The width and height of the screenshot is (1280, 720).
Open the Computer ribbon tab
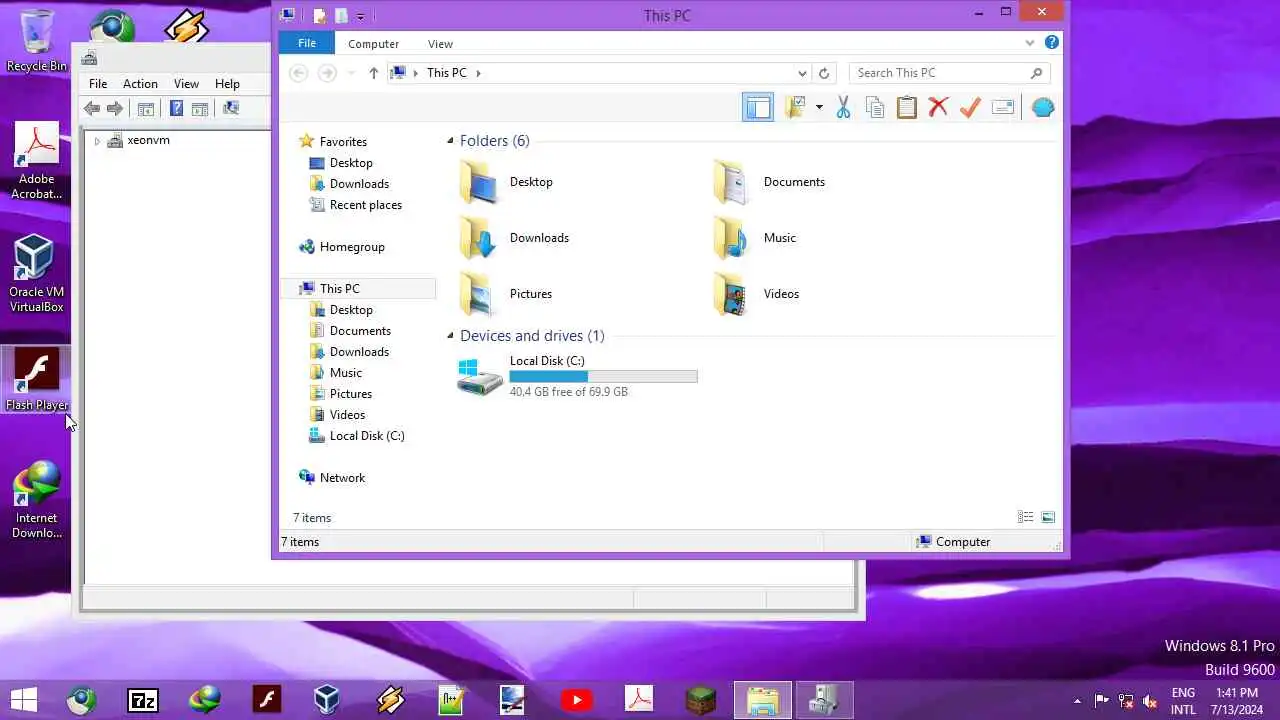tap(373, 44)
